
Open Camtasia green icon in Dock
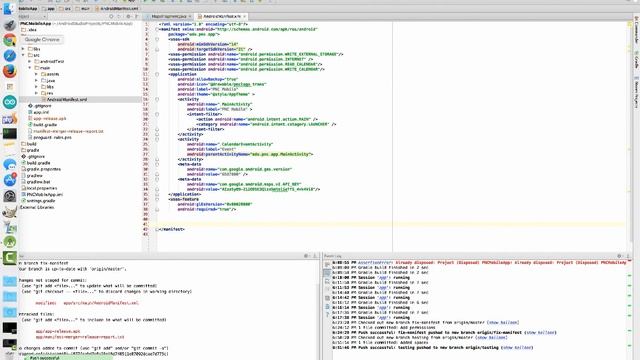pyautogui.click(x=9, y=258)
